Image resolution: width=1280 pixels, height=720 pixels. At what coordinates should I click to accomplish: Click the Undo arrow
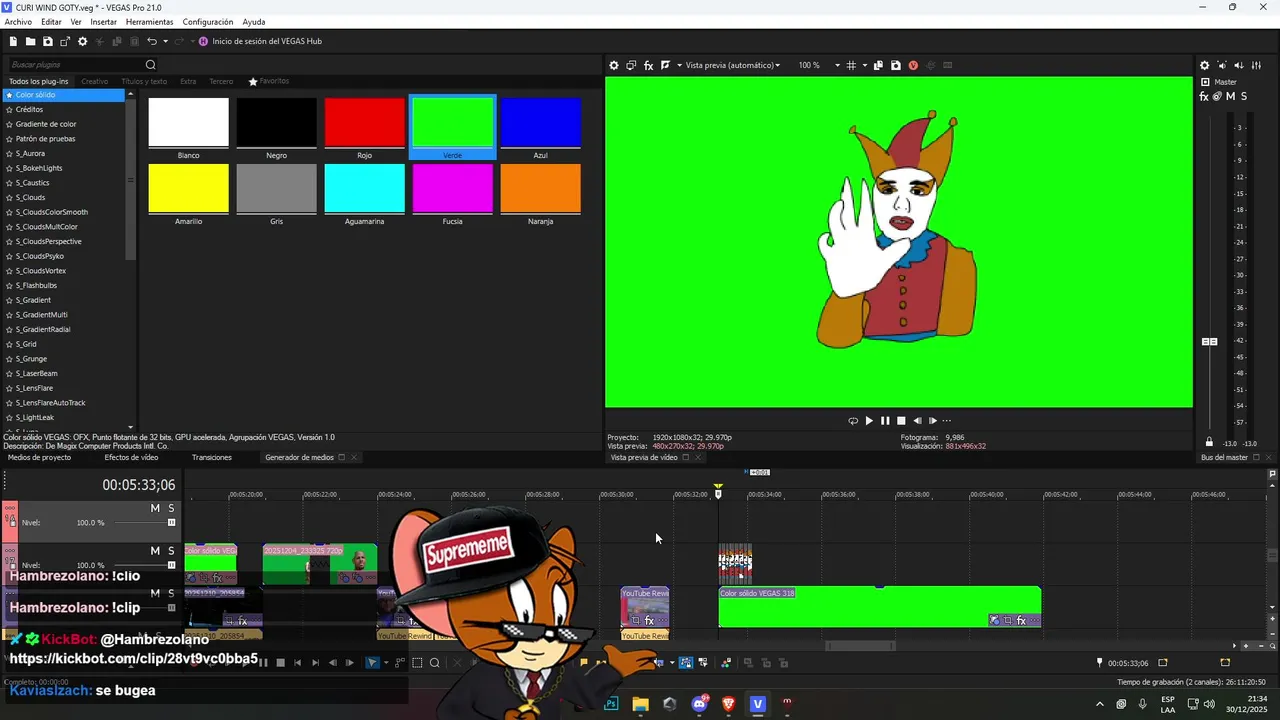pyautogui.click(x=151, y=41)
